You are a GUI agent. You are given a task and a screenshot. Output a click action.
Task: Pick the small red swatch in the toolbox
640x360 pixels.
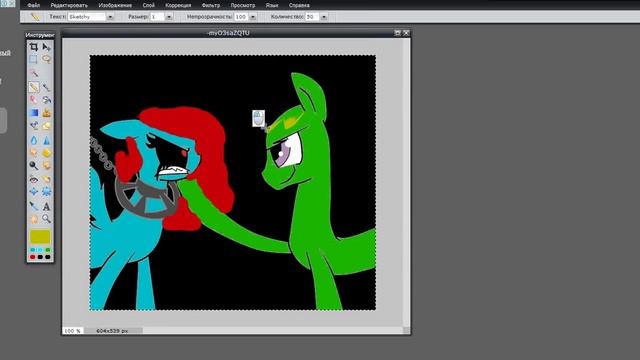click(33, 257)
